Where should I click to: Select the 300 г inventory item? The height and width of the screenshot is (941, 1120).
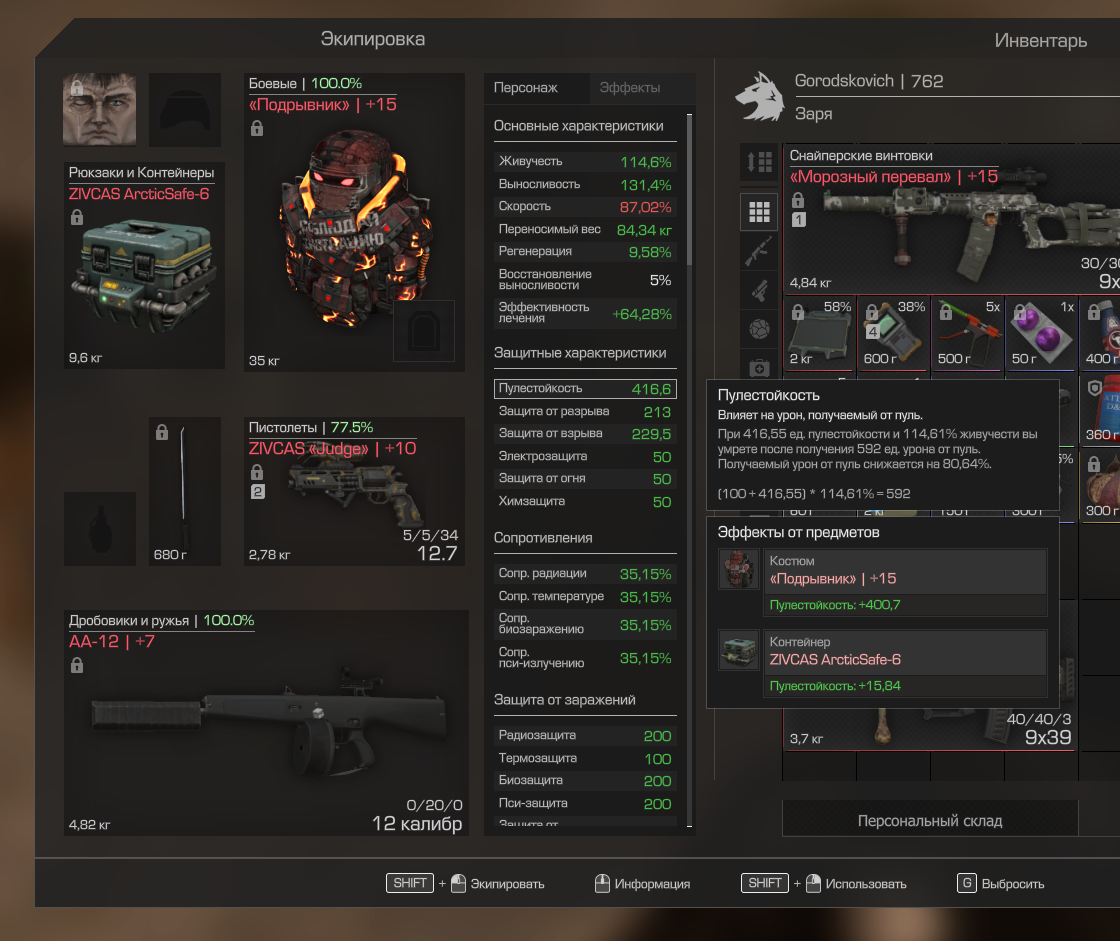pos(1100,485)
